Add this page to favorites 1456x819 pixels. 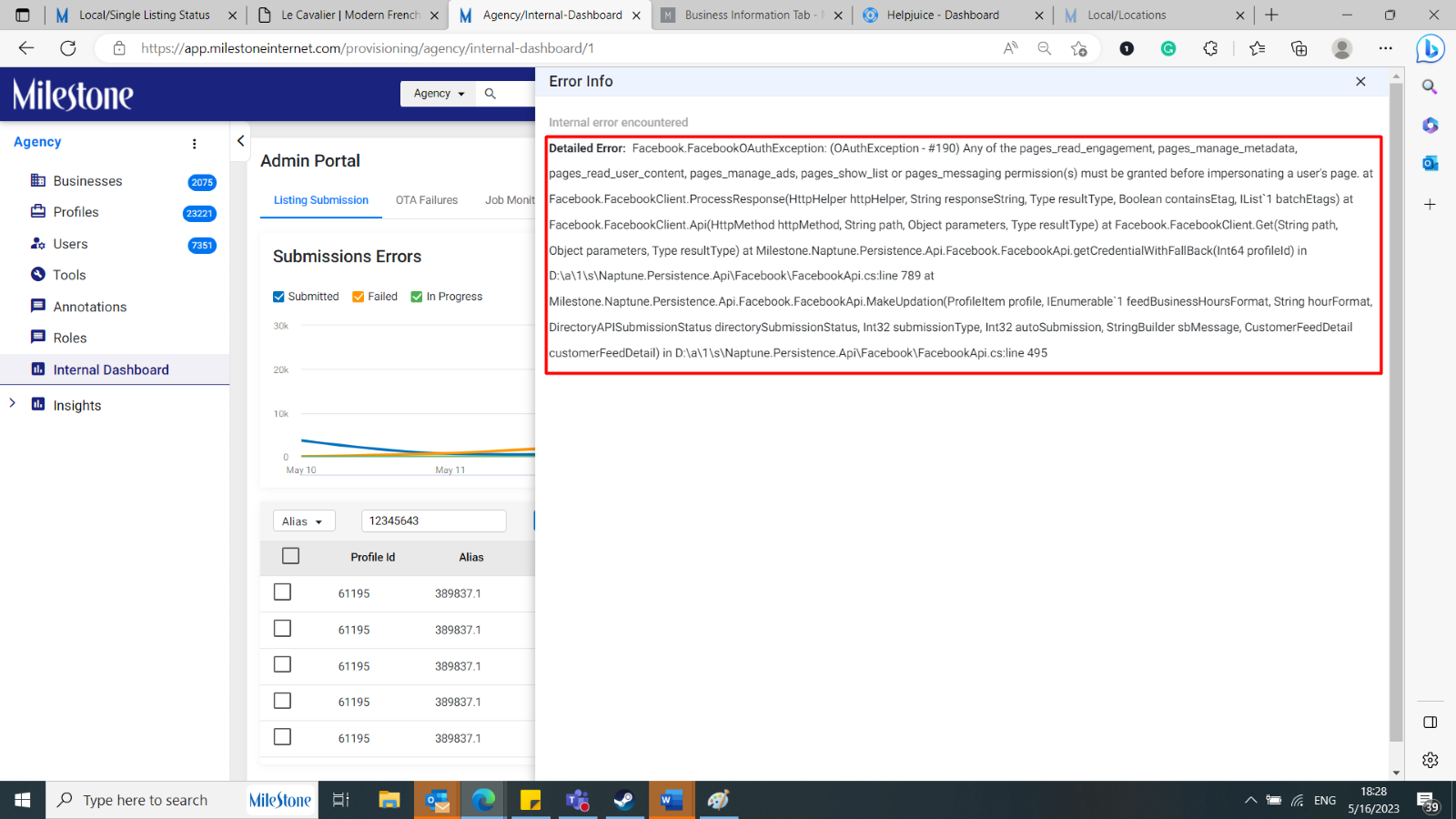coord(1079,48)
